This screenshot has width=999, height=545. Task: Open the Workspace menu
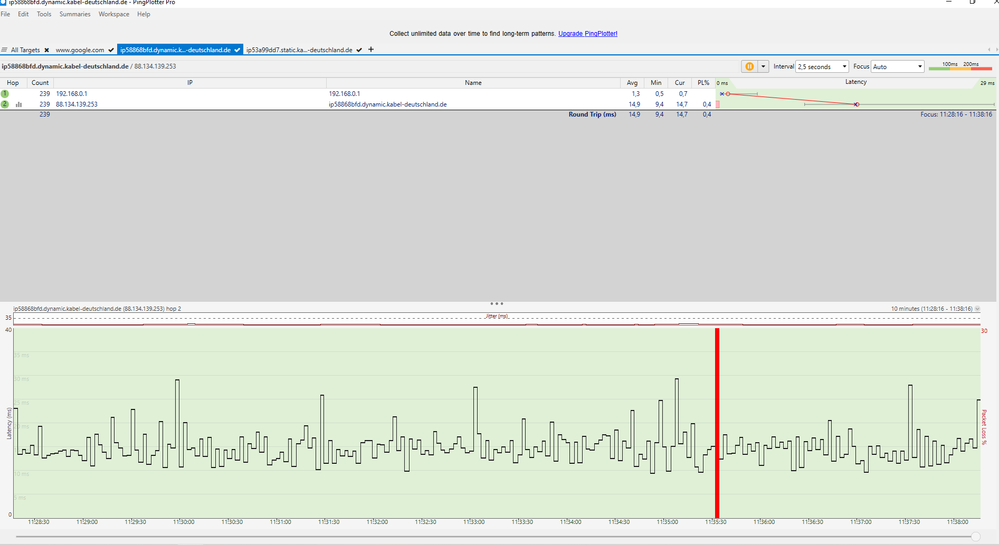pos(113,14)
